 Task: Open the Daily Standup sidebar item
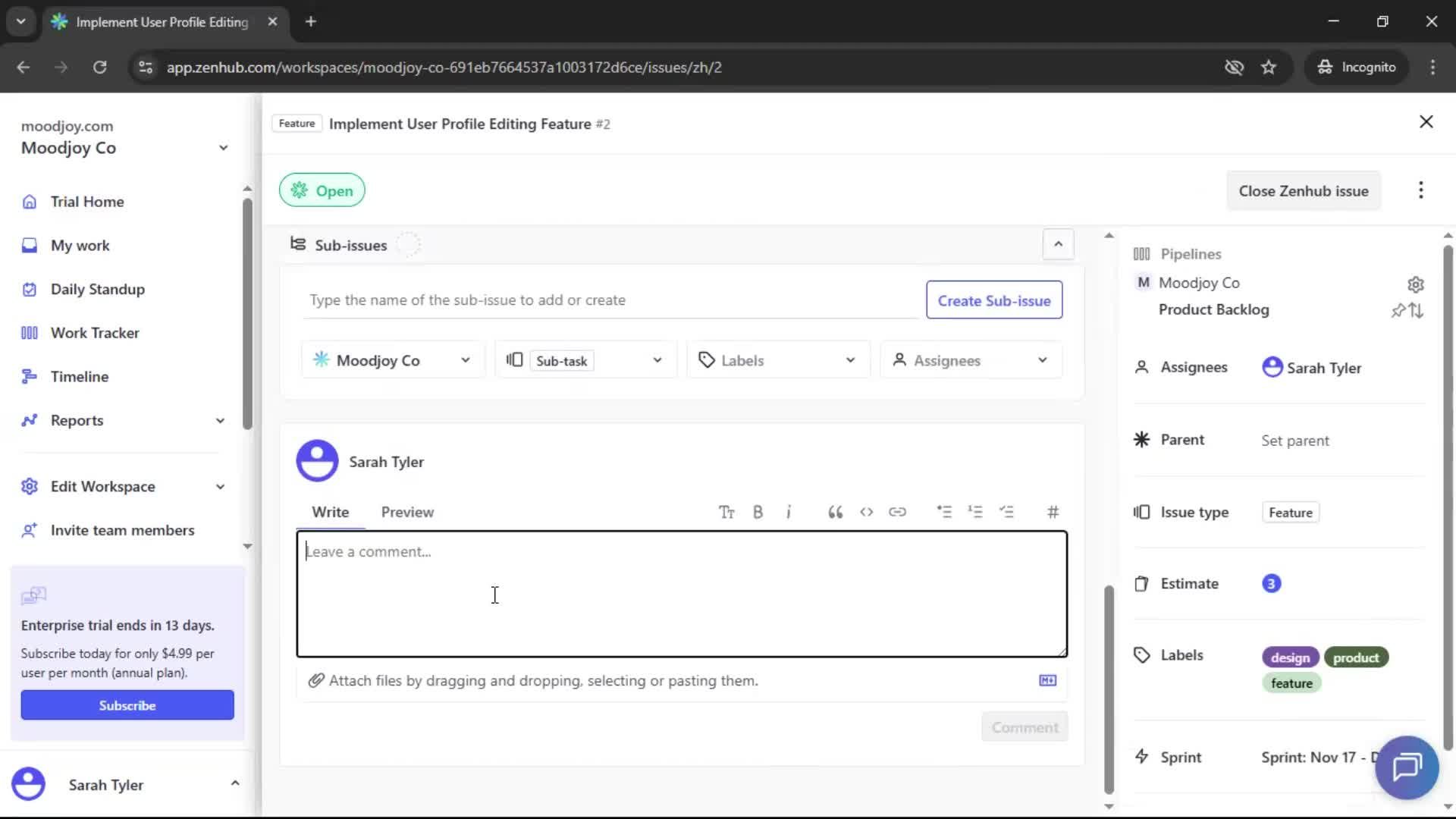97,289
